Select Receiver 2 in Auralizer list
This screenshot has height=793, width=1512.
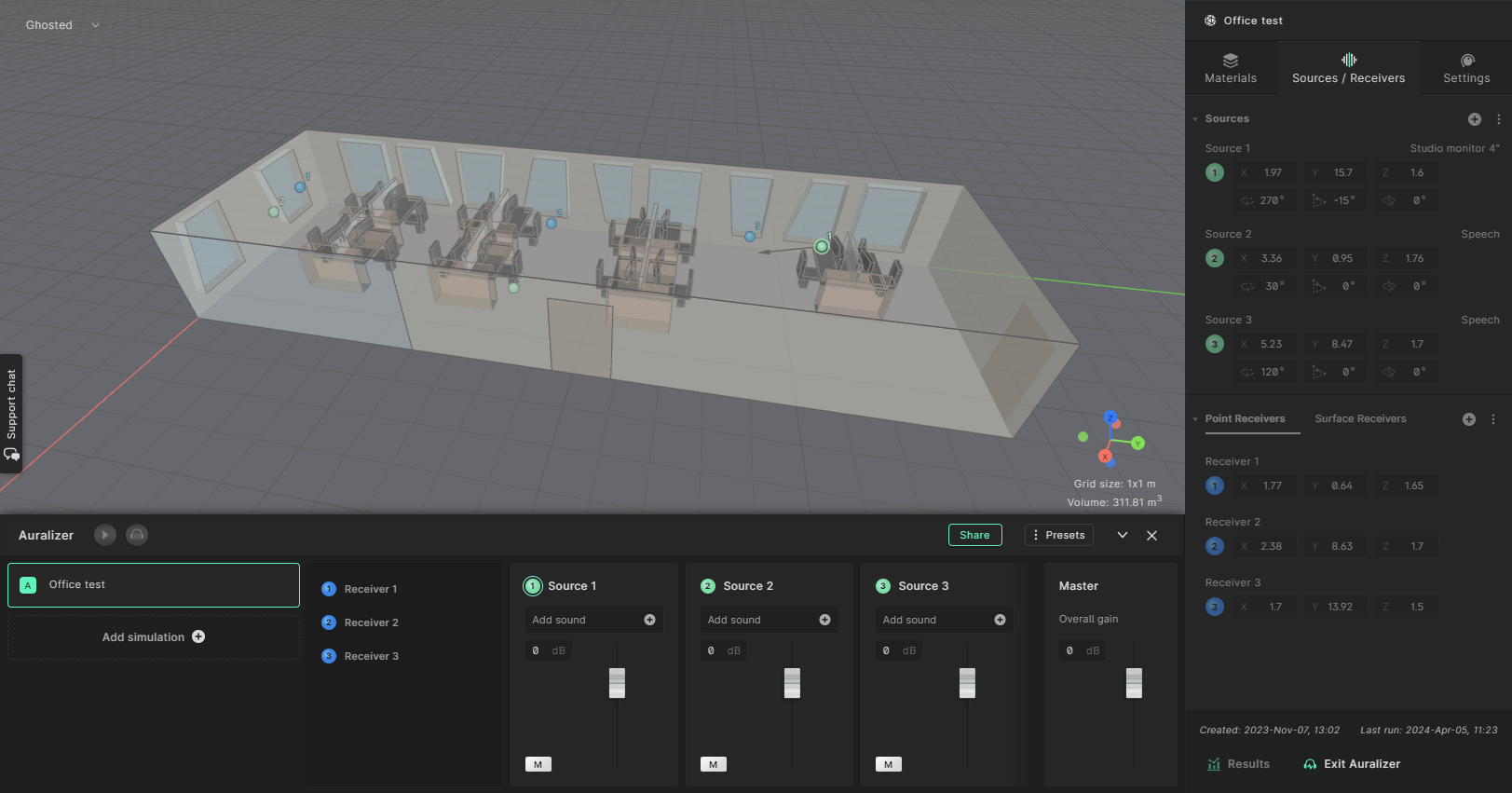point(360,622)
